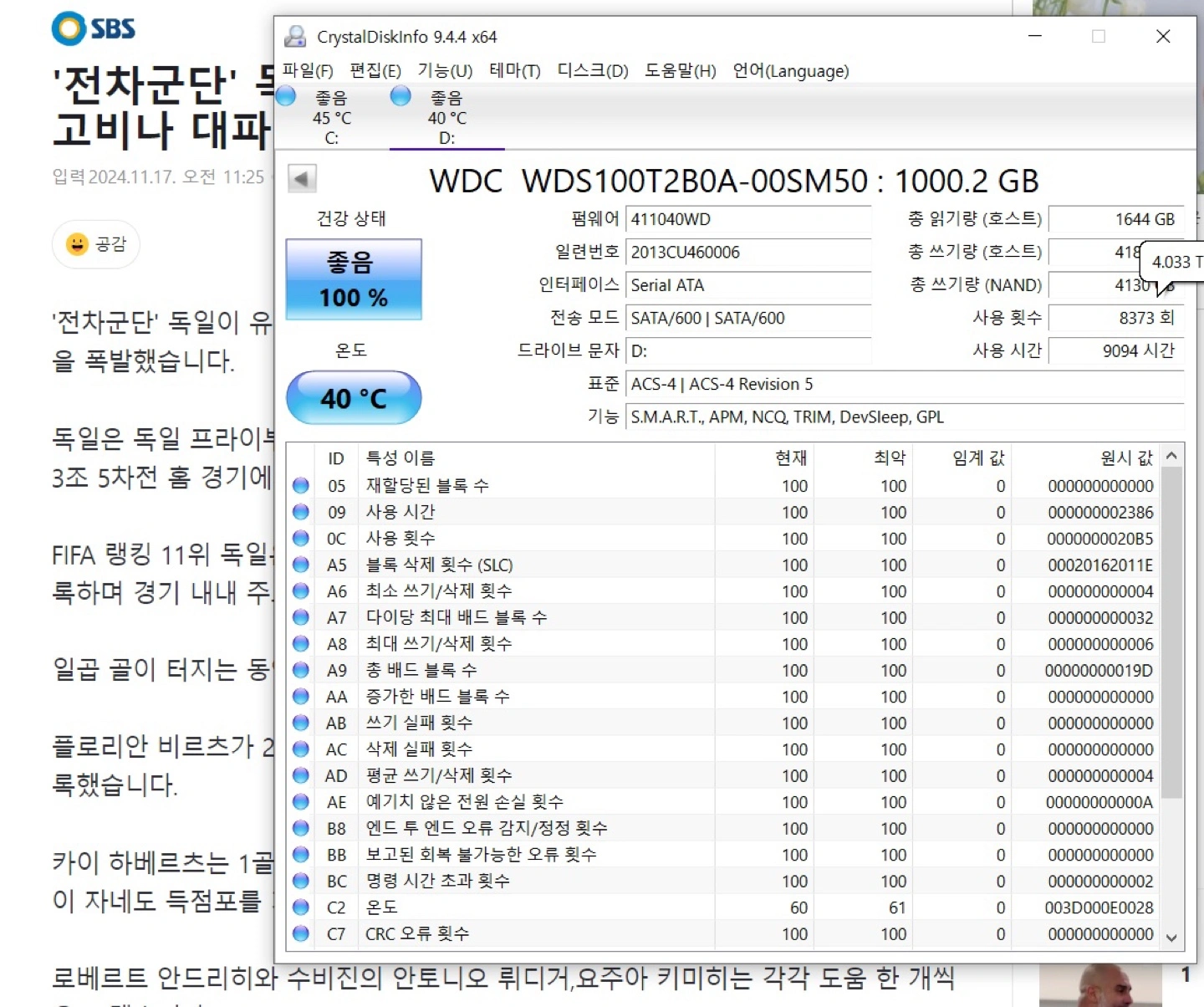
Task: Click the 사용 횟수 value 8373 회
Action: point(1116,318)
